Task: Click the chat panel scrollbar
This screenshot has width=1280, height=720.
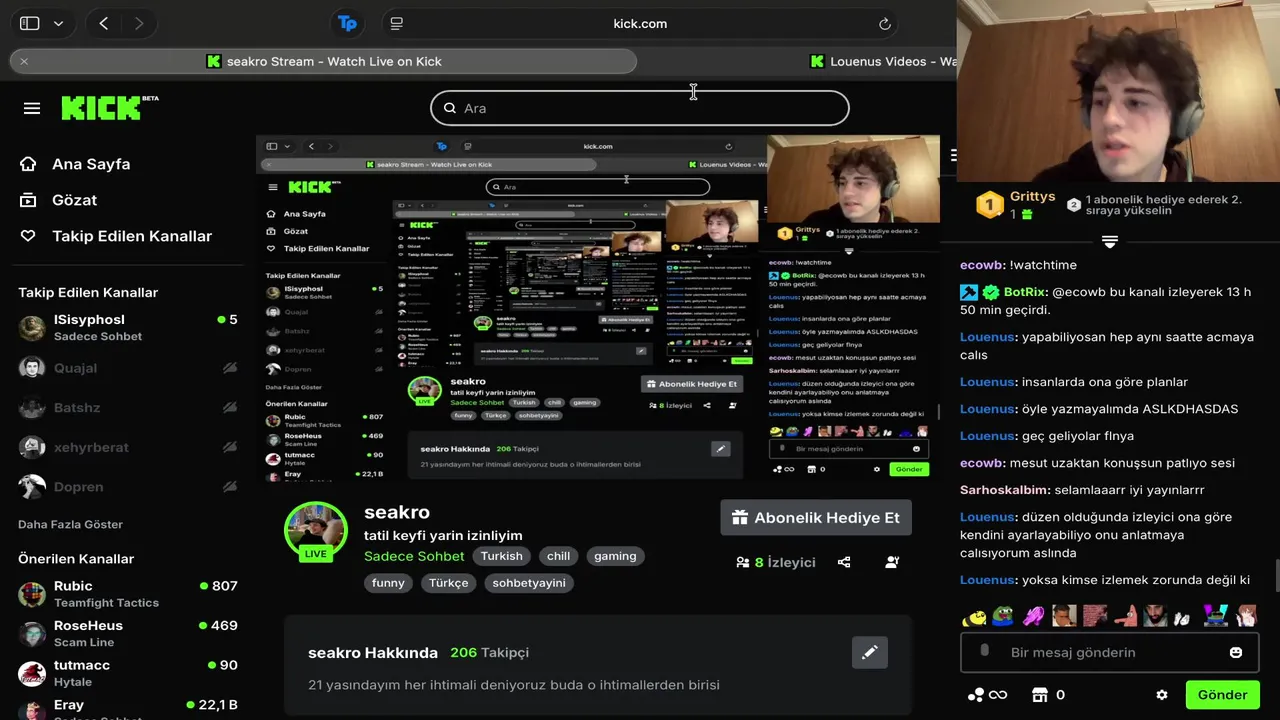Action: 1276,576
